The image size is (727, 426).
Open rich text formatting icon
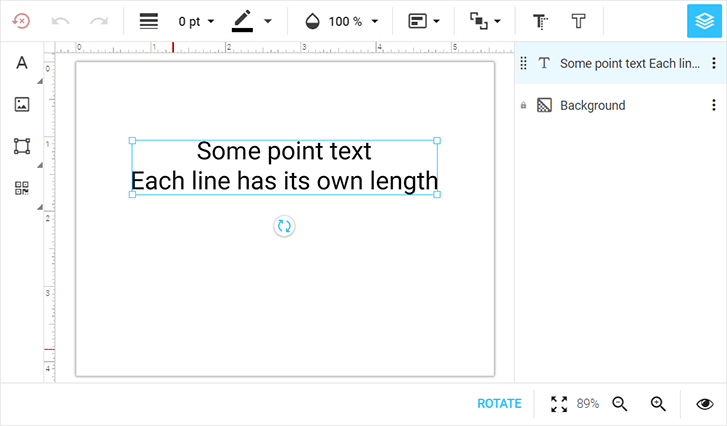540,21
